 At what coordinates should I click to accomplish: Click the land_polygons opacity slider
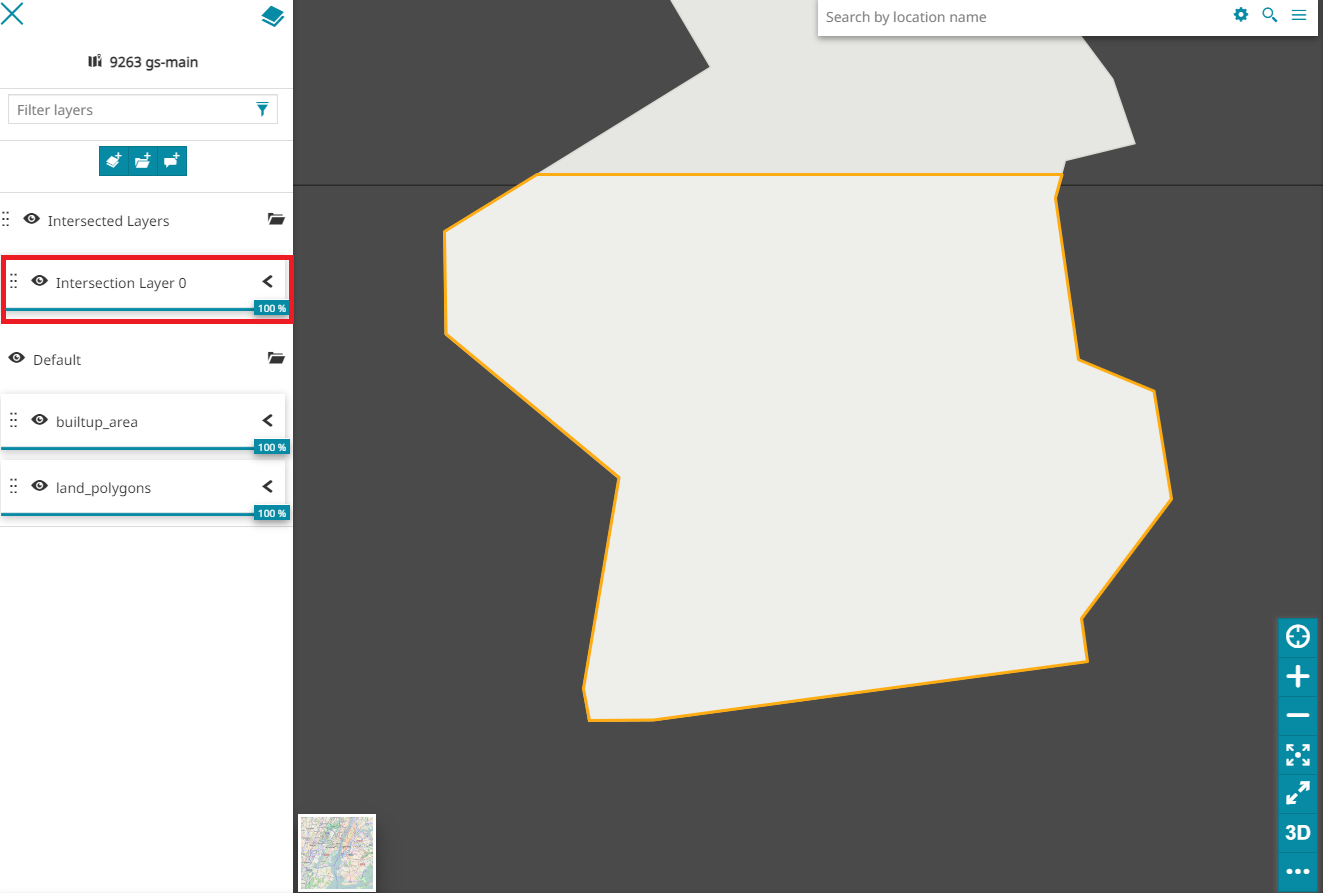coord(130,514)
